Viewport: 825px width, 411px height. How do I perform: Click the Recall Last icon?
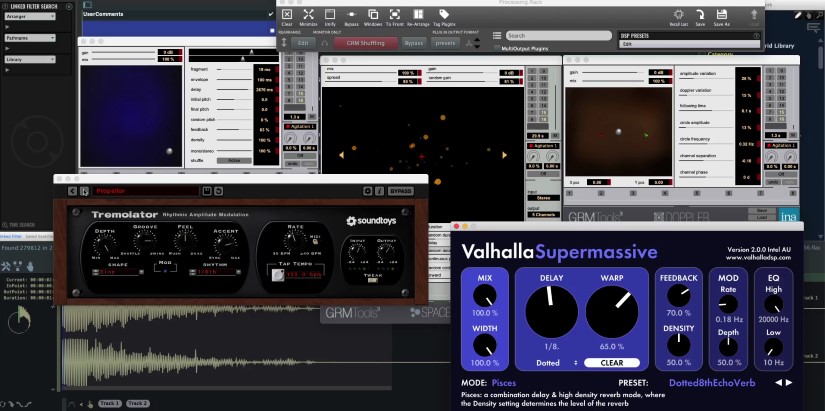point(678,16)
